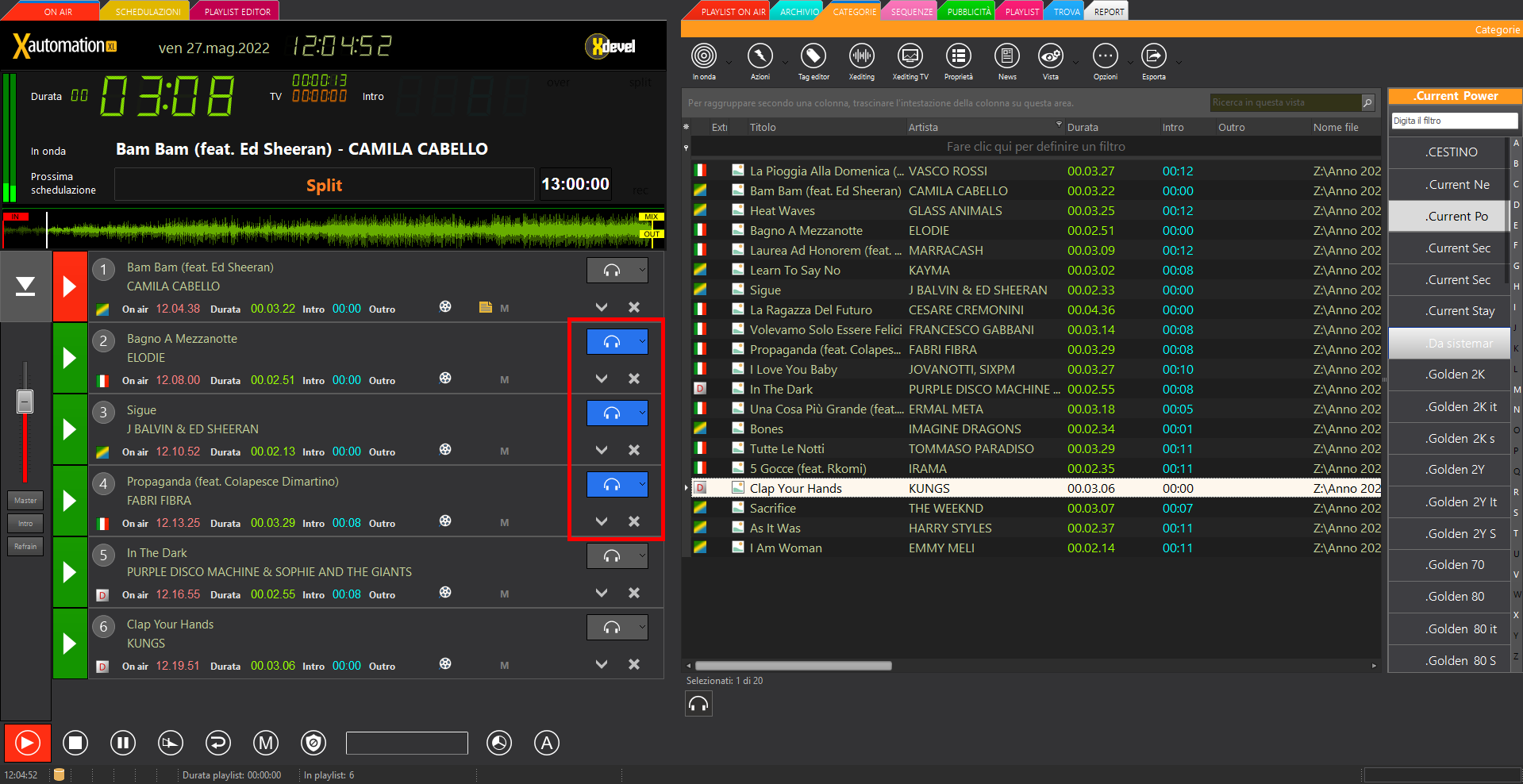Click the circled A icon in bottom bar
Viewport: 1523px width, 784px height.
(x=546, y=743)
